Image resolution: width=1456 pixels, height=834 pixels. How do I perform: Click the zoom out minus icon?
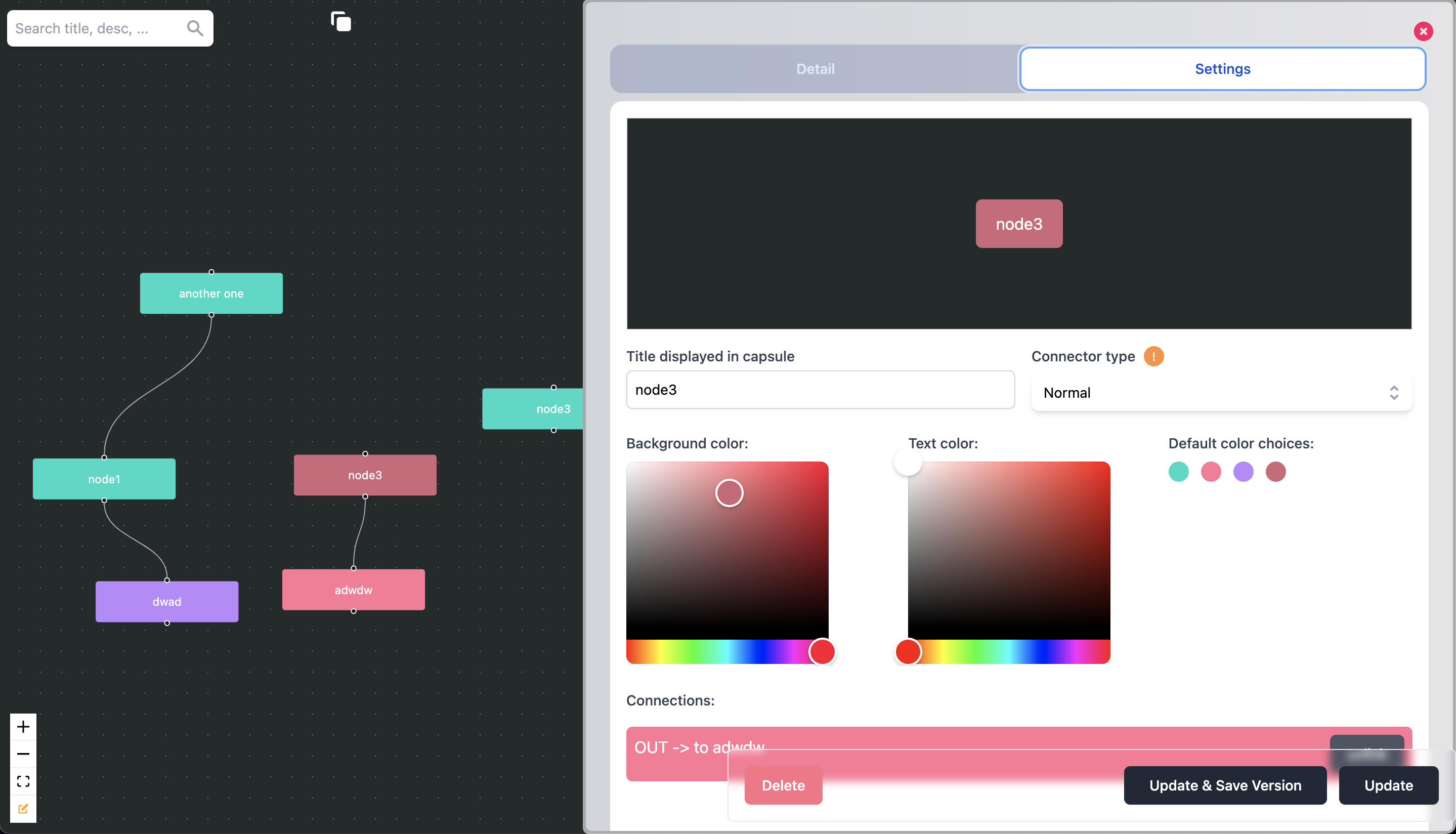click(23, 754)
